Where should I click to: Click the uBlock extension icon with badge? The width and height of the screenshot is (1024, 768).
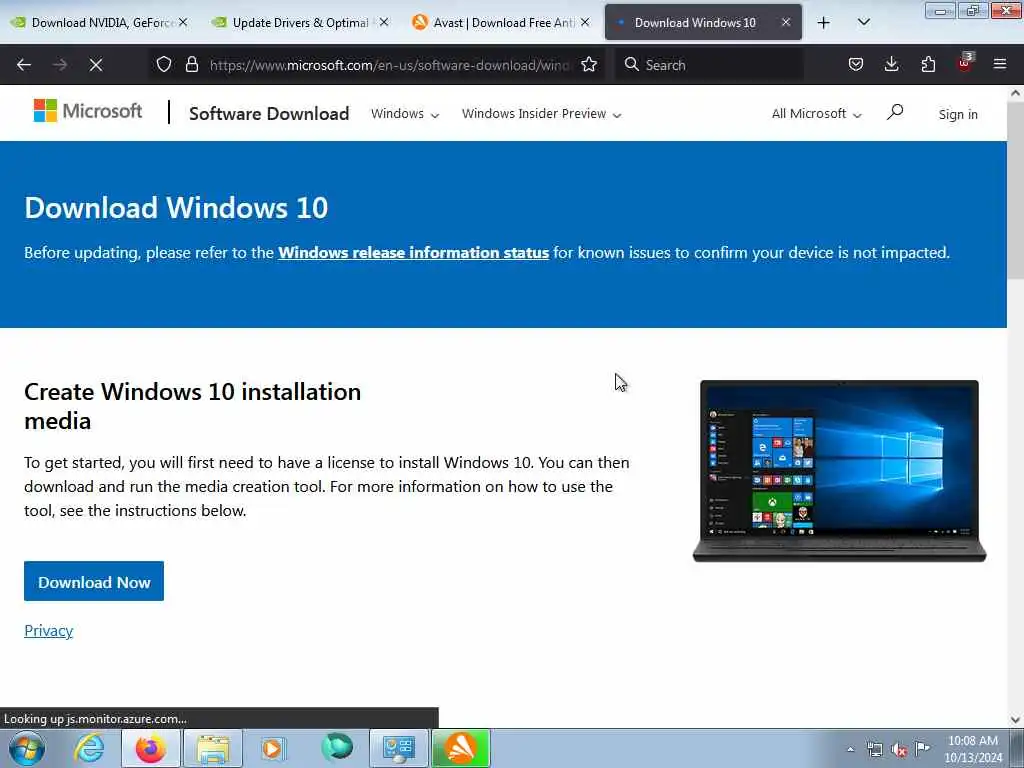coord(965,63)
